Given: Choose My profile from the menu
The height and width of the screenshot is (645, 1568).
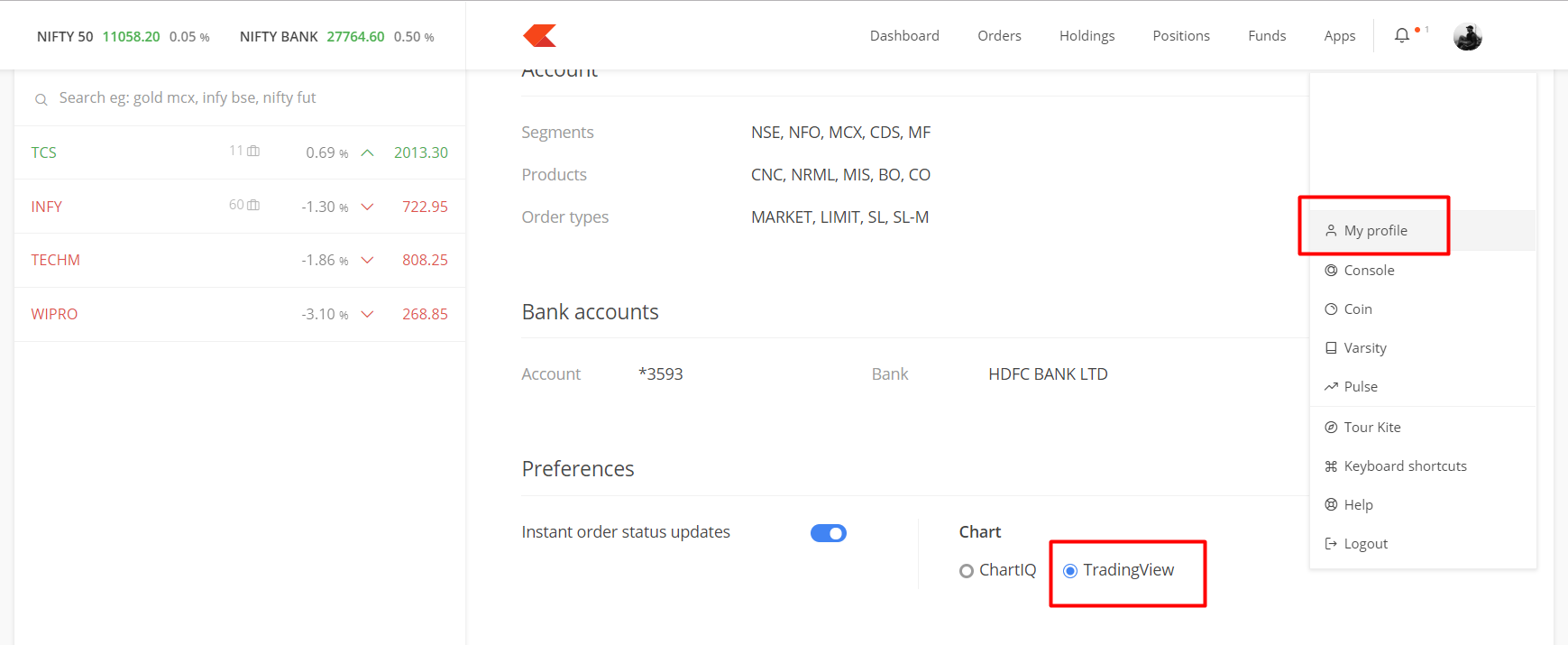Looking at the screenshot, I should point(1423,231).
